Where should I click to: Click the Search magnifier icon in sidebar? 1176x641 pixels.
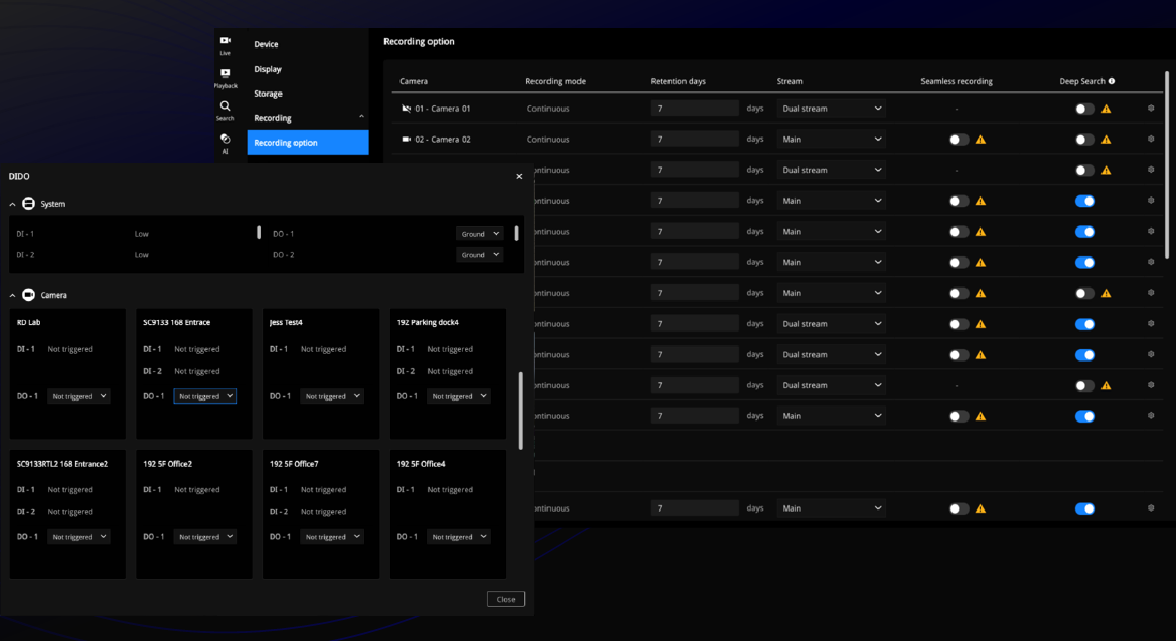[x=225, y=109]
